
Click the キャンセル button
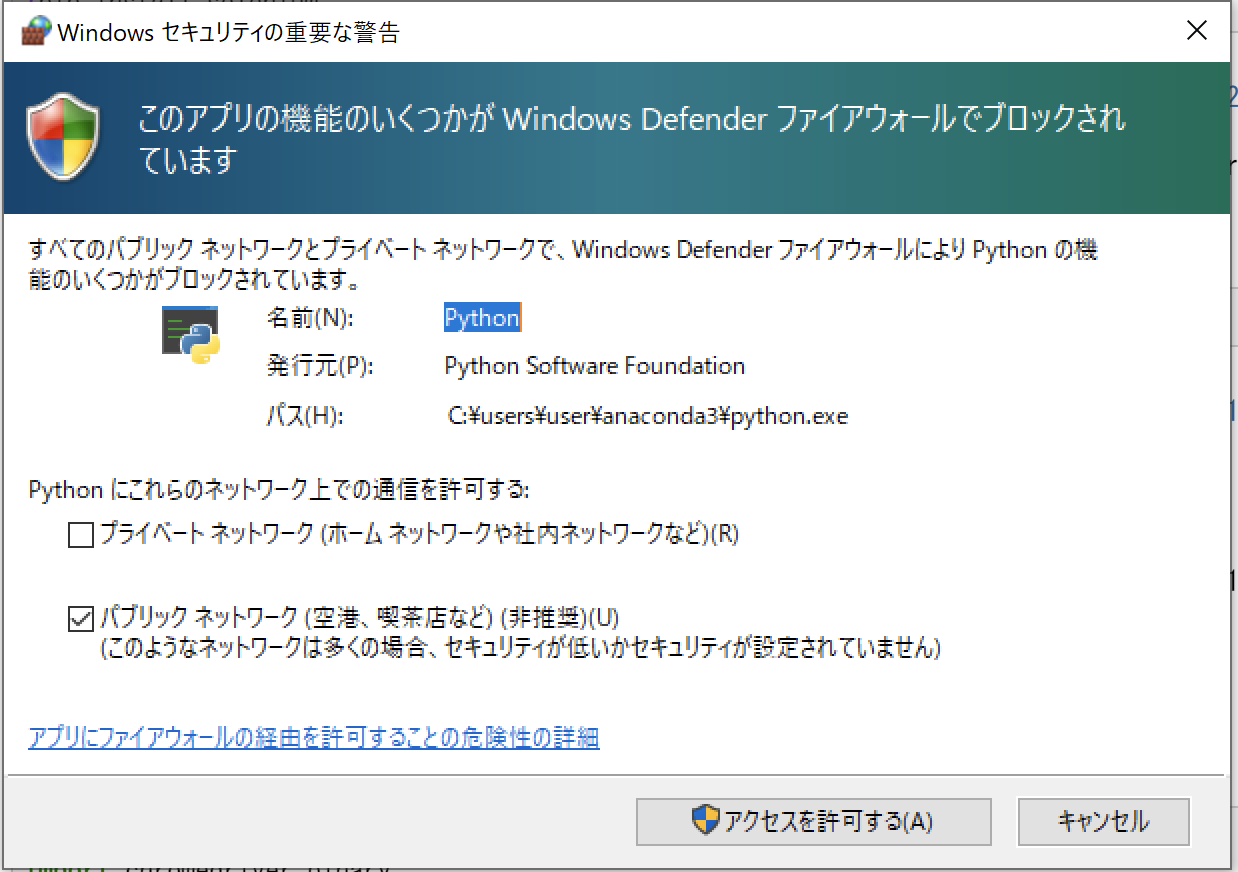[x=1103, y=821]
